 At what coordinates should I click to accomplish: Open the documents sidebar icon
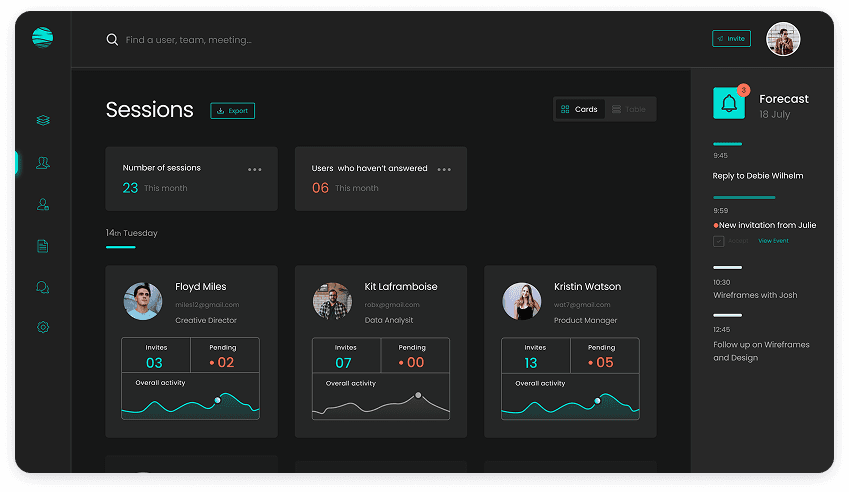[x=42, y=246]
